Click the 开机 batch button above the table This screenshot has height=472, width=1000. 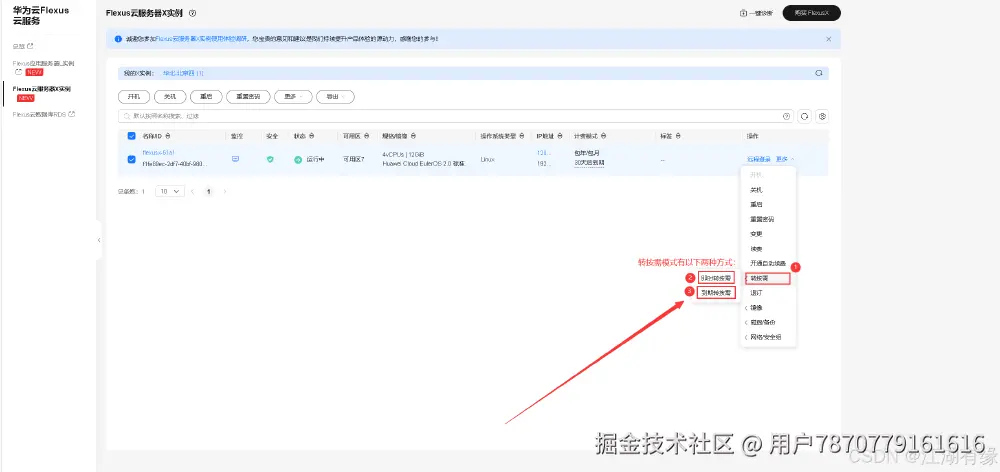click(x=134, y=96)
